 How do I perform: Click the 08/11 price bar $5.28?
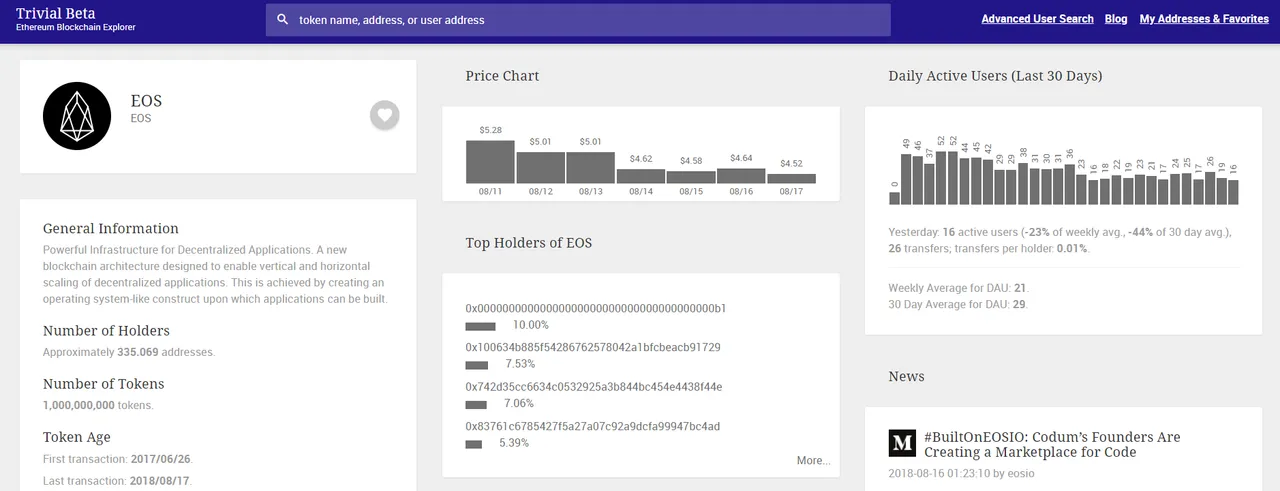pyautogui.click(x=490, y=161)
